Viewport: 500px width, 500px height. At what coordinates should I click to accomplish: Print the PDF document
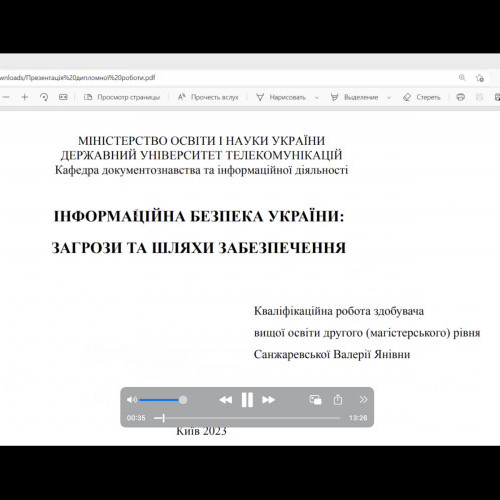(460, 97)
